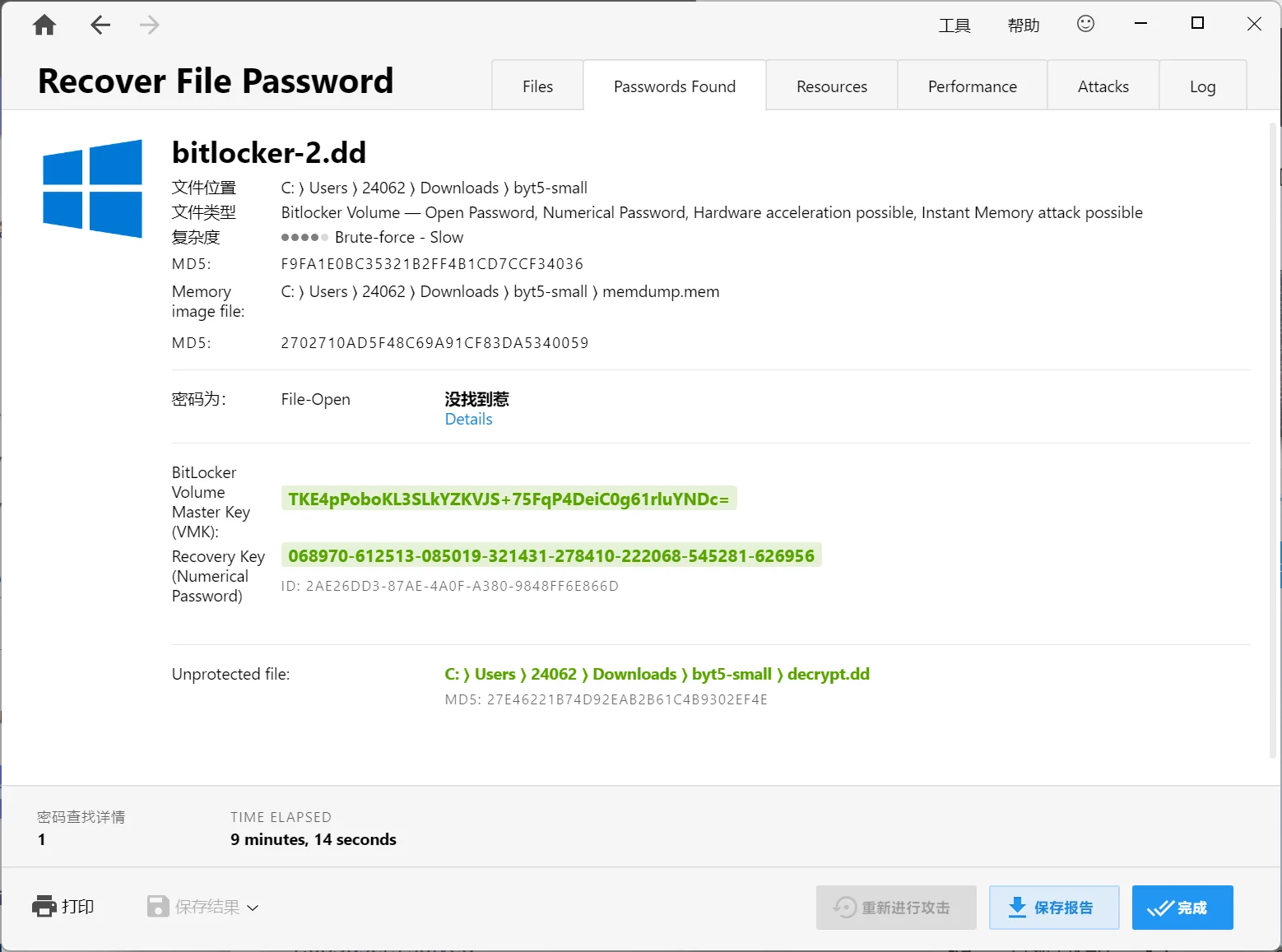Click the floppy disk save results icon
The image size is (1282, 952).
pyautogui.click(x=158, y=907)
